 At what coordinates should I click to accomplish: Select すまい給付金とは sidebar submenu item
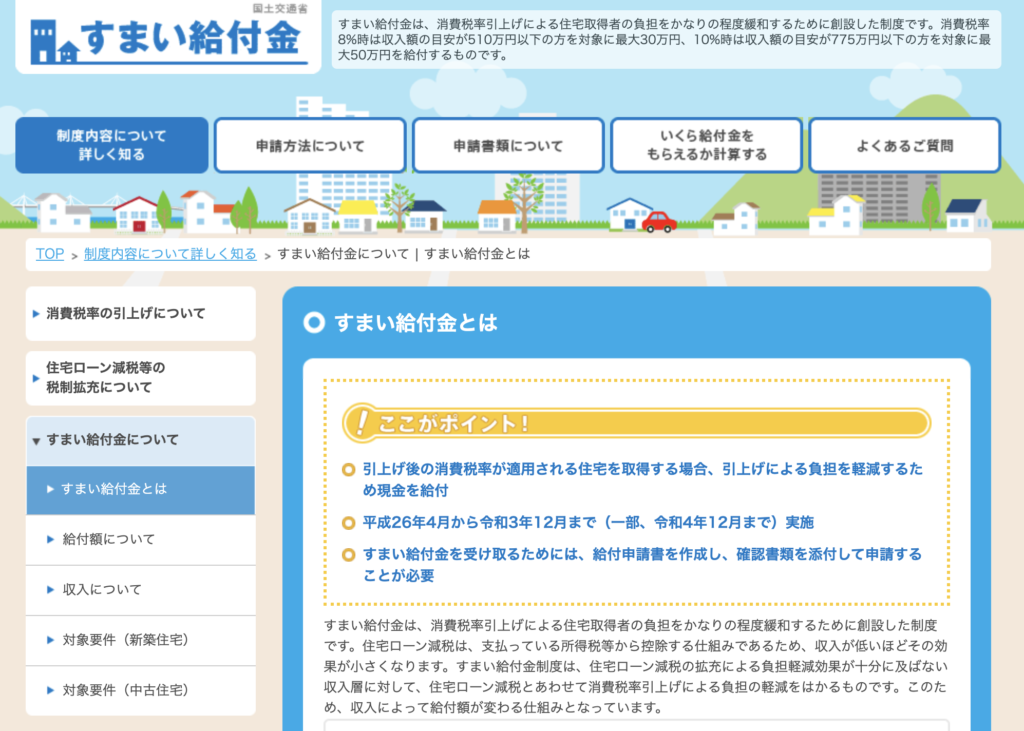pyautogui.click(x=140, y=489)
